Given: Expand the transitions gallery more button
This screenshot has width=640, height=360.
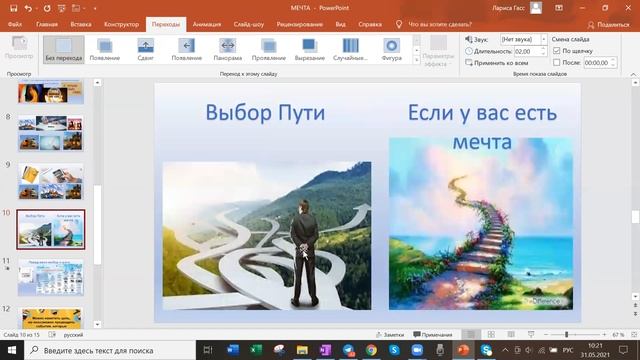Looking at the screenshot, I should [416, 60].
